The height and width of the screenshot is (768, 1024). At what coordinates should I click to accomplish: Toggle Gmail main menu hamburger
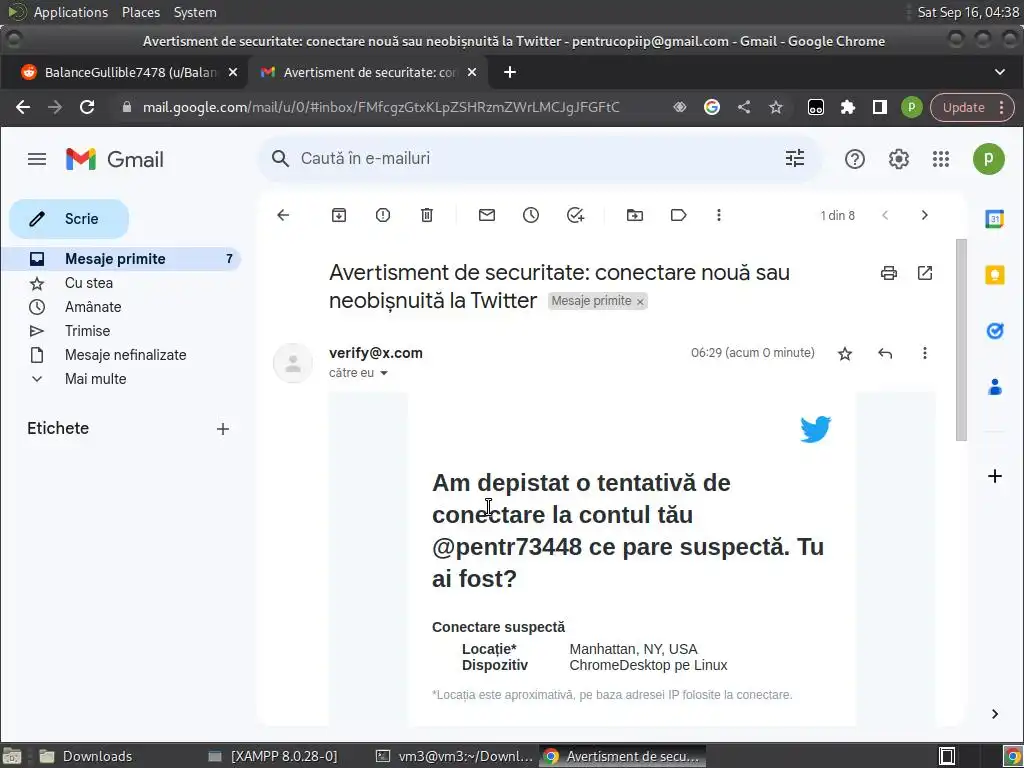(x=37, y=159)
